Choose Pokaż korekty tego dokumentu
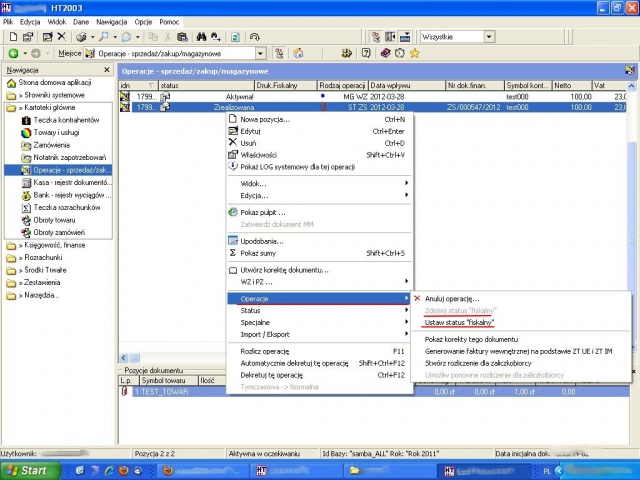 coord(521,340)
